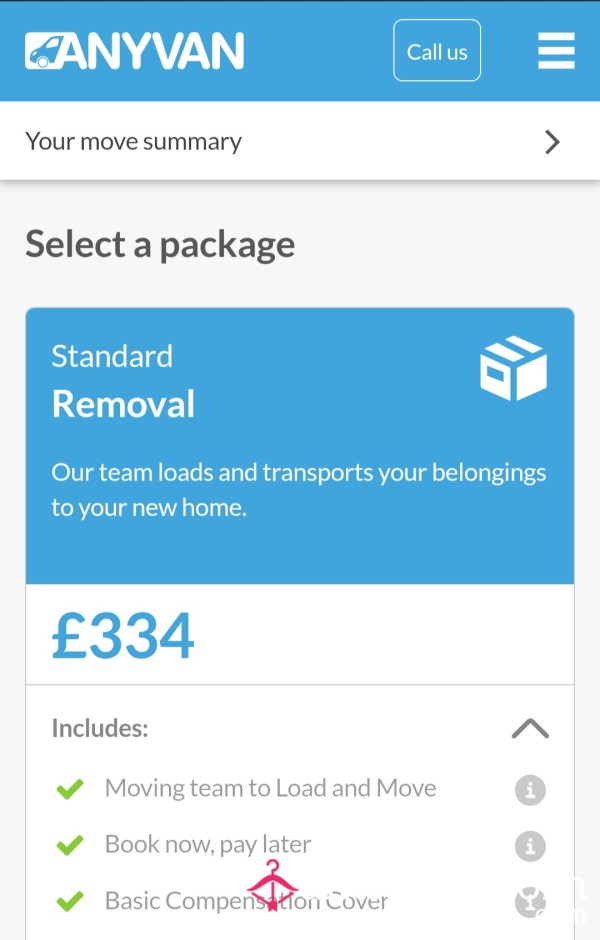
Task: Click the green check for Book now, pay later
Action: [70, 845]
